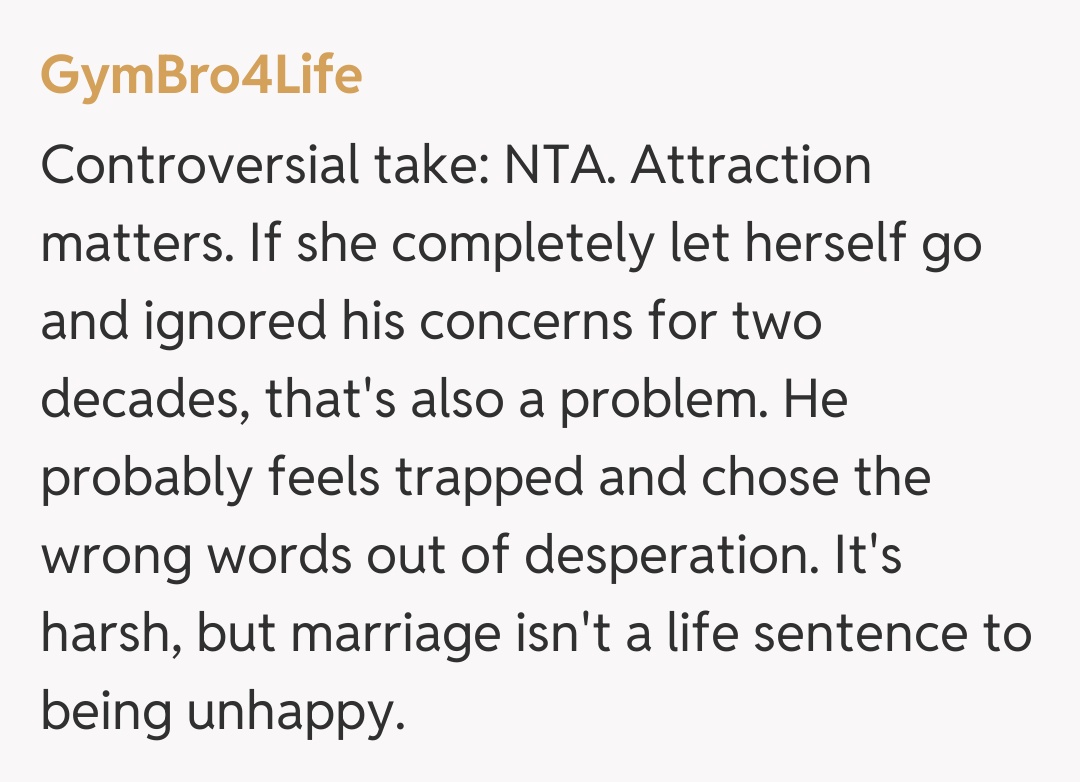1080x782 pixels.
Task: Click the word "matters" in the comment
Action: tap(134, 245)
